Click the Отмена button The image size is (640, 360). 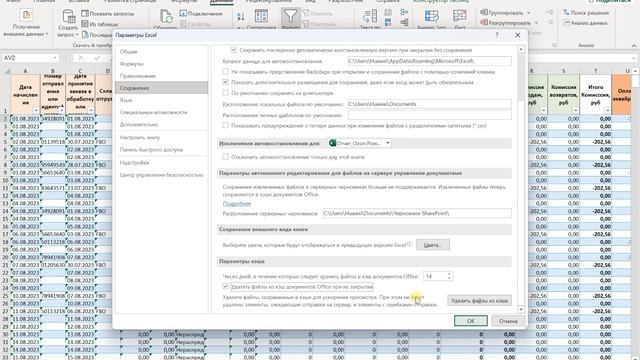click(x=508, y=321)
